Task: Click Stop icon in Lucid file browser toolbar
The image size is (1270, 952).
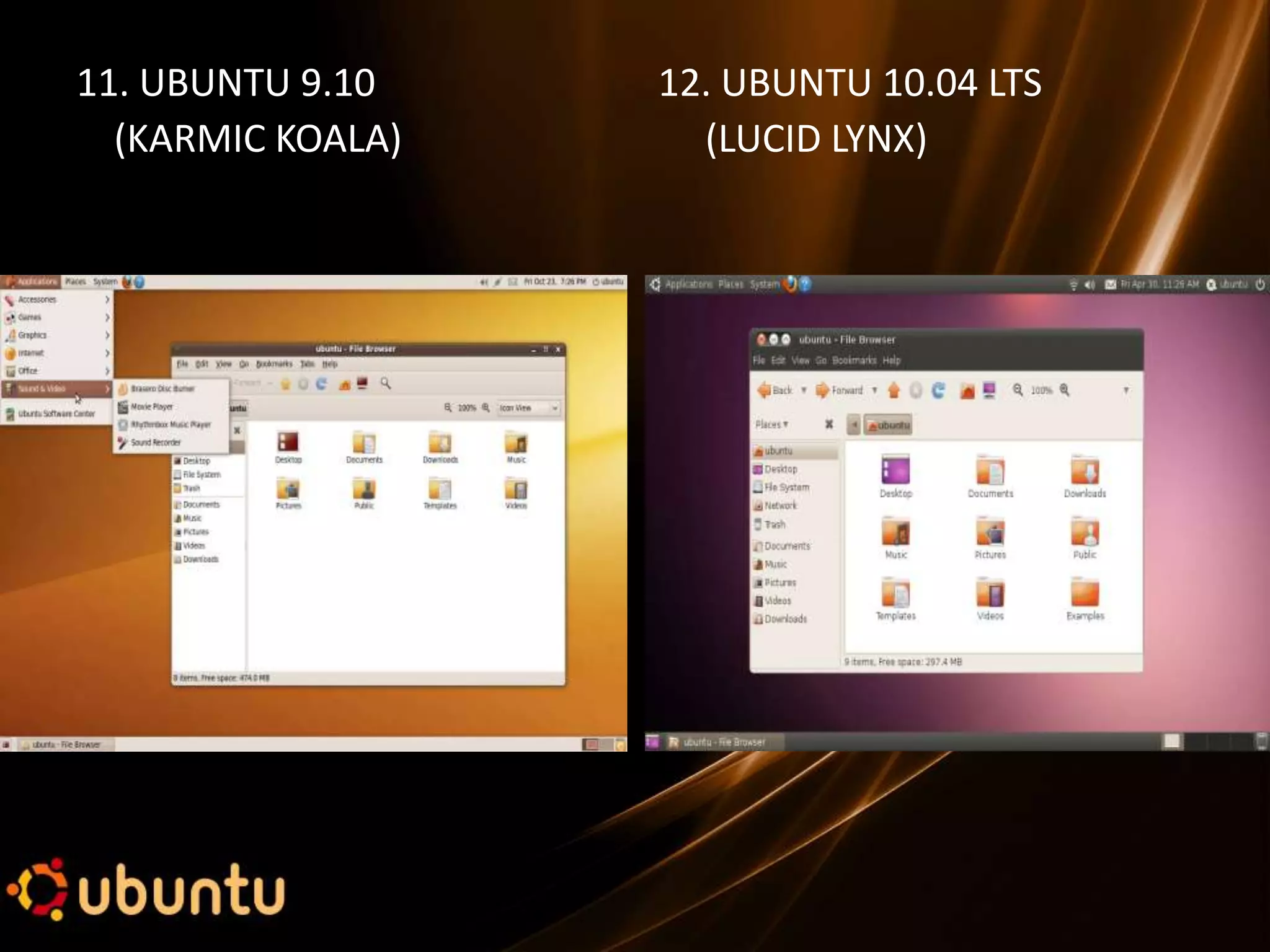Action: point(916,390)
